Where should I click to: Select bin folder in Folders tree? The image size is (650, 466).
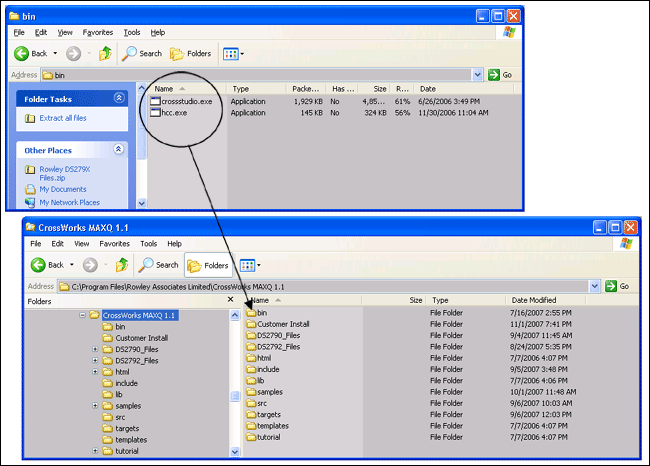pos(114,327)
